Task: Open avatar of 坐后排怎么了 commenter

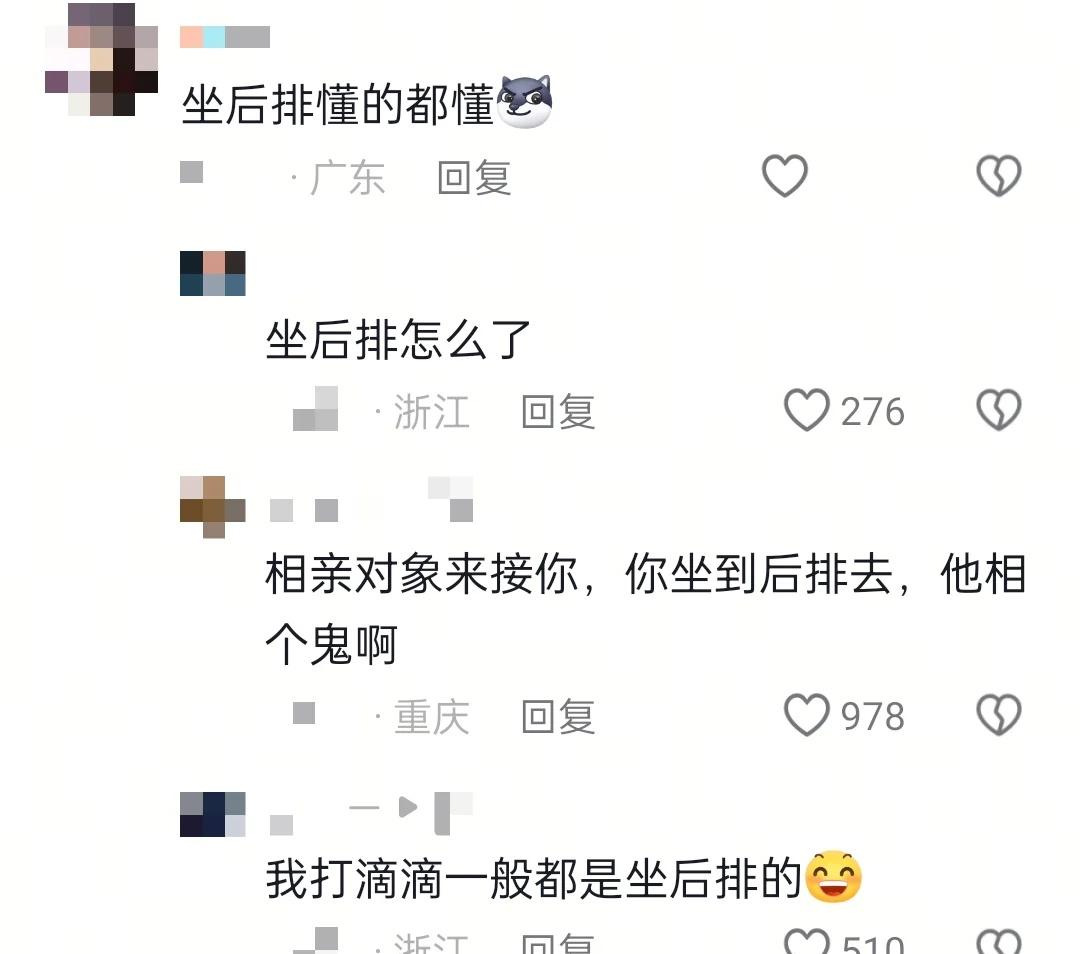Action: [x=213, y=273]
